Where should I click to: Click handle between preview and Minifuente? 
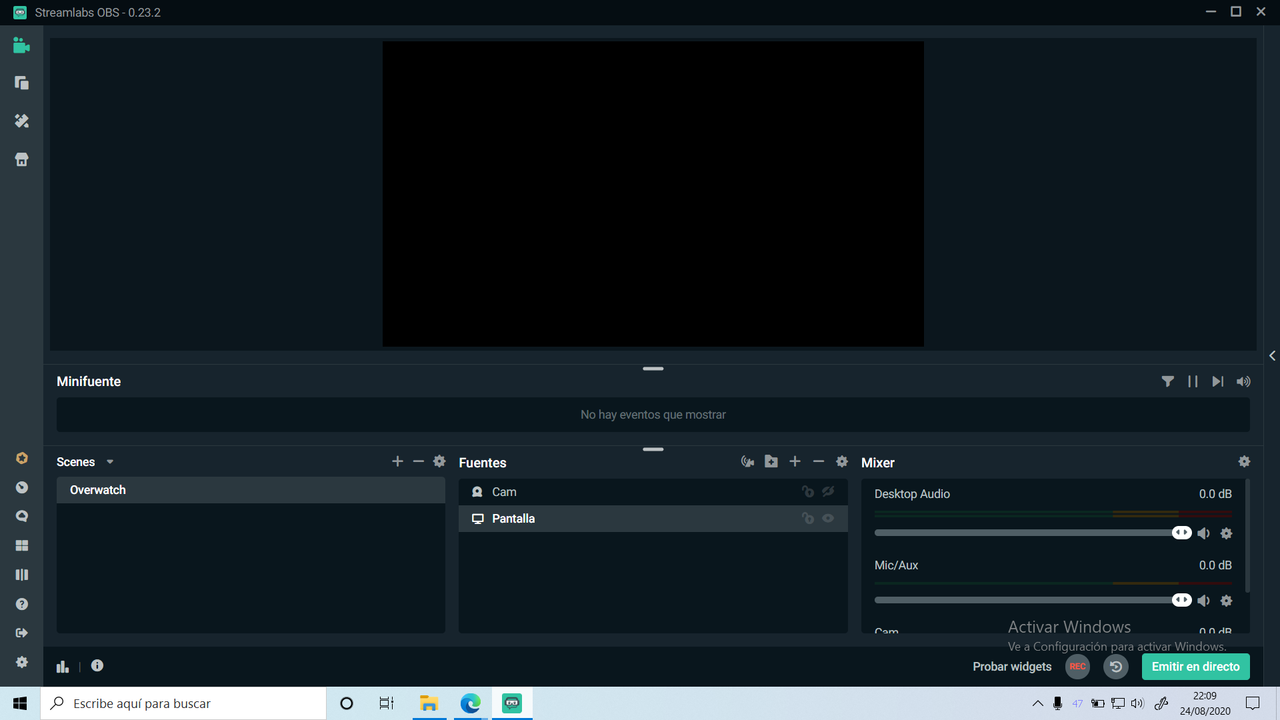click(653, 369)
